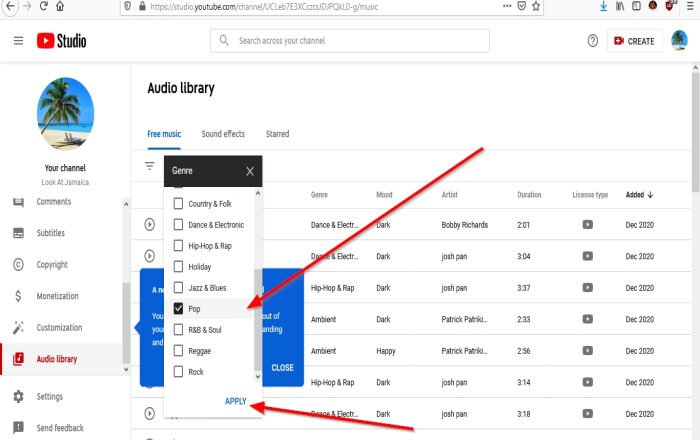Play the 3:18 josh pan track

150,414
